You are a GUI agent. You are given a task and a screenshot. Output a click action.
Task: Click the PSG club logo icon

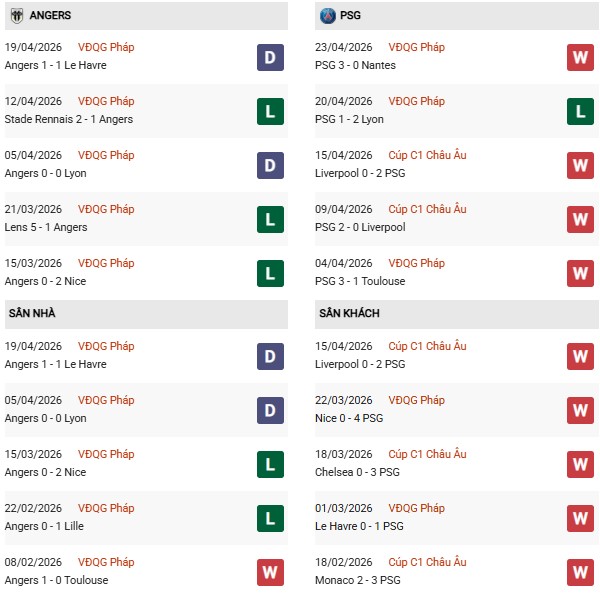point(328,16)
